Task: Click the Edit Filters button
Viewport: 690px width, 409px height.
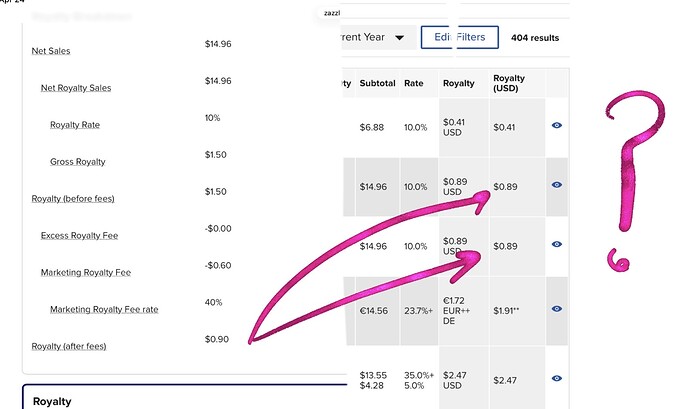Action: coord(459,37)
